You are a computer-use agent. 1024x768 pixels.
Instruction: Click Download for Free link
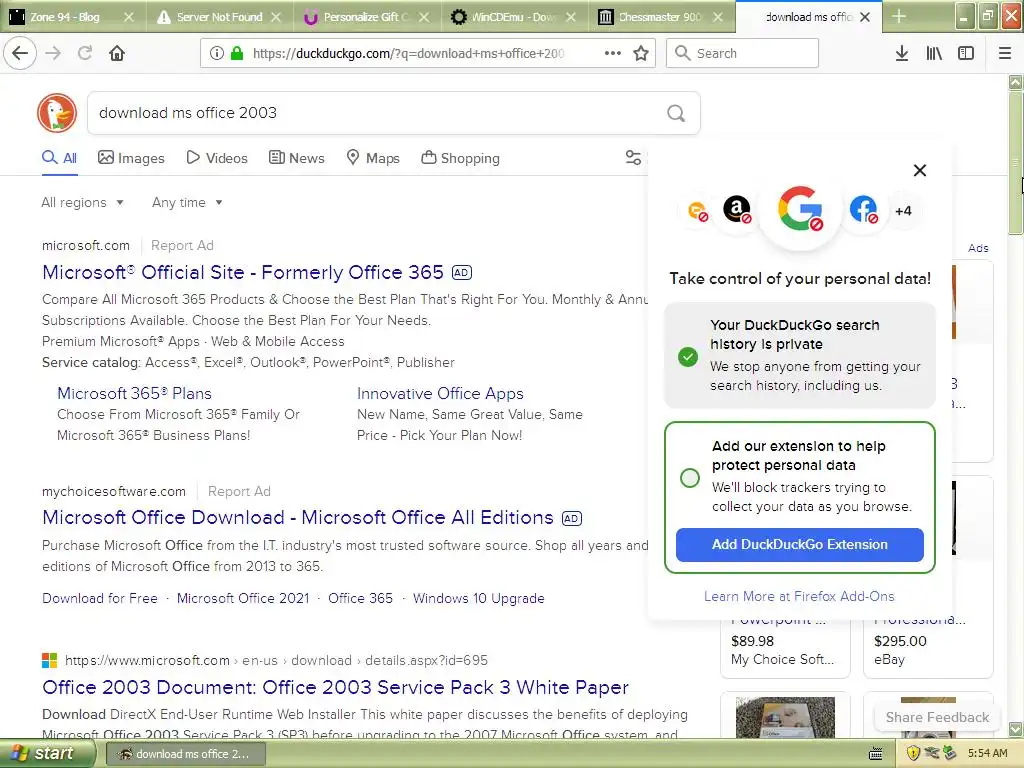[x=100, y=598]
